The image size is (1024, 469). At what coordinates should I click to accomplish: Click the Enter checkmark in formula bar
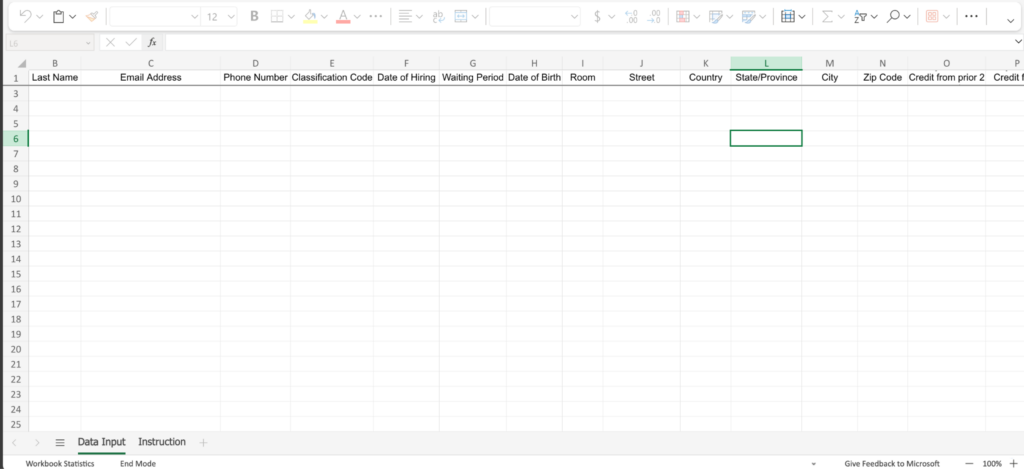click(131, 42)
